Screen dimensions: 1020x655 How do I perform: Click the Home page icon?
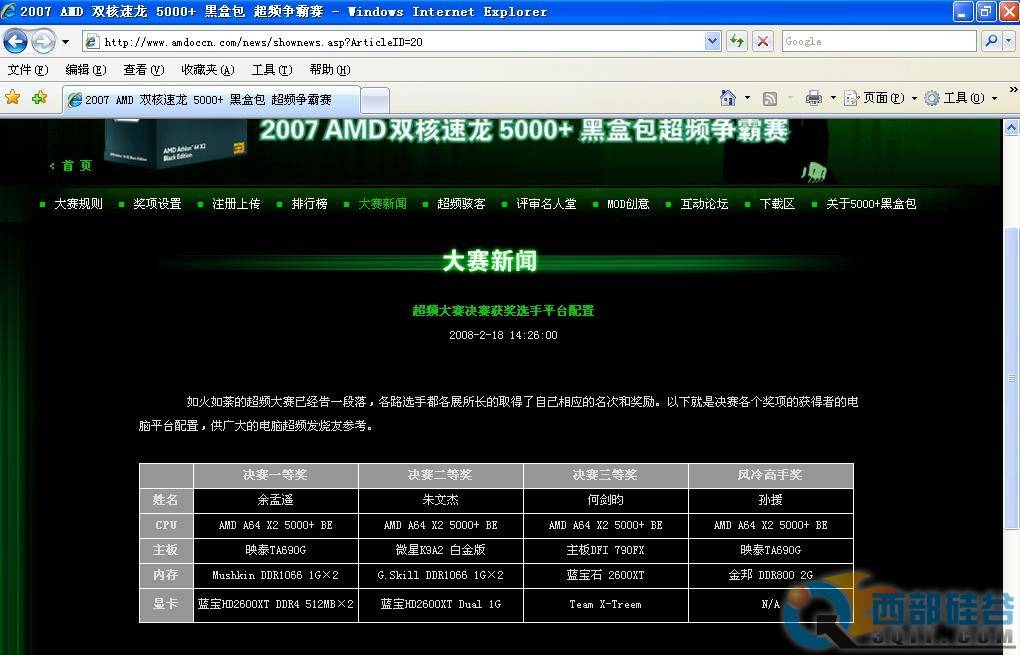pos(728,98)
